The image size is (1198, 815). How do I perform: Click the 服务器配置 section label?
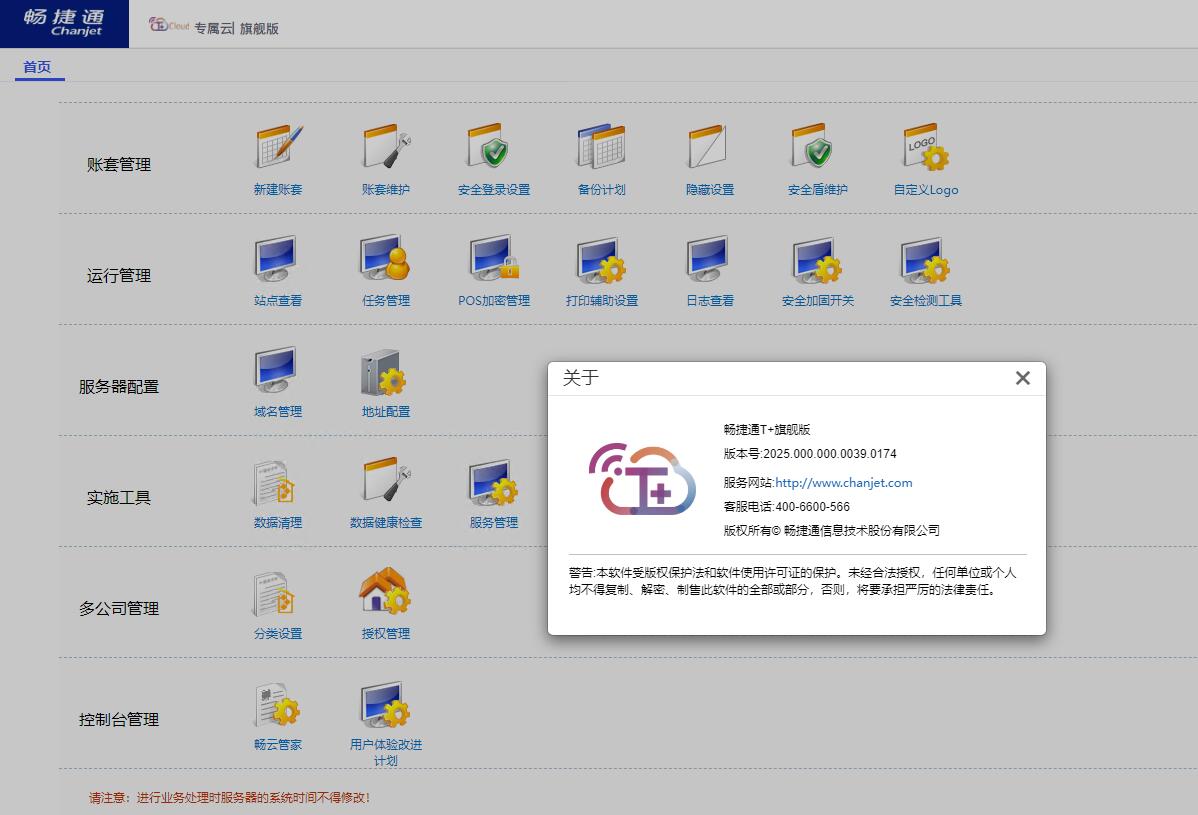pos(119,386)
